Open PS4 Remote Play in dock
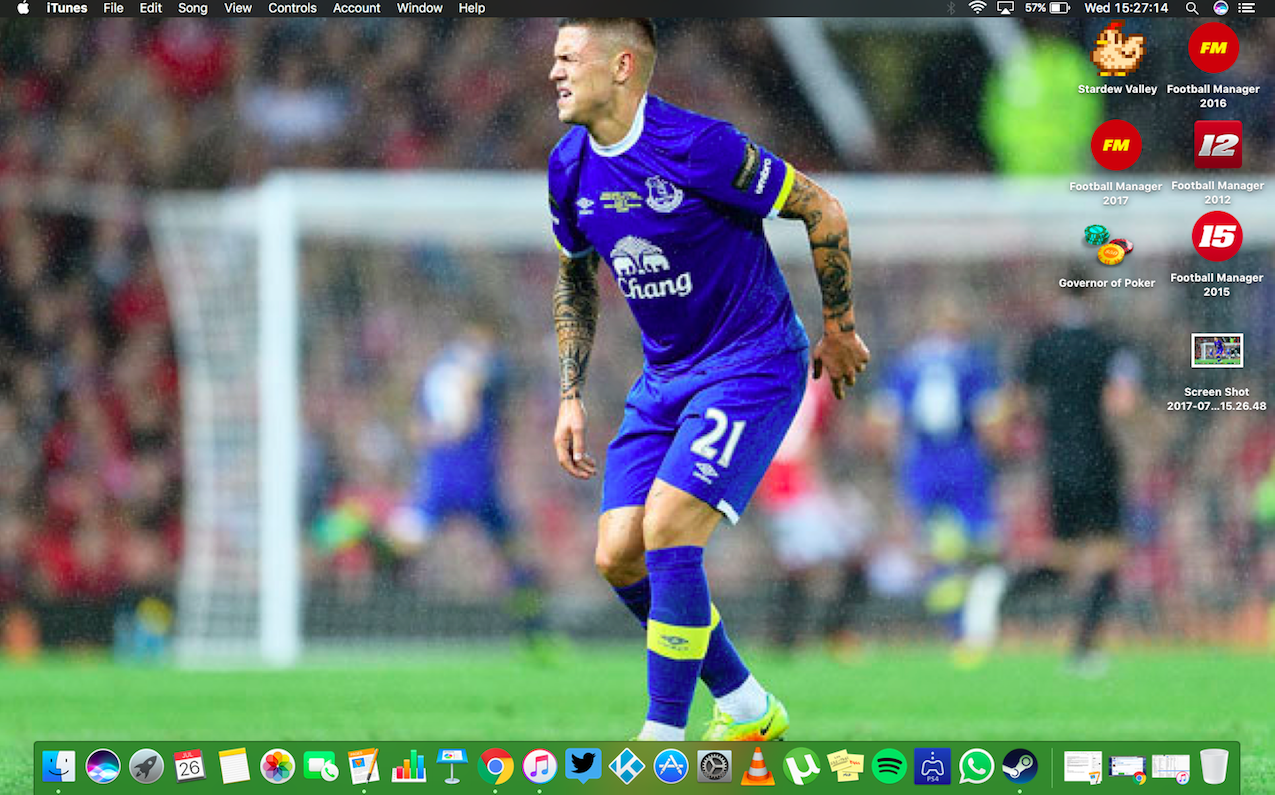Screen dimensions: 1275x795 (x=932, y=767)
